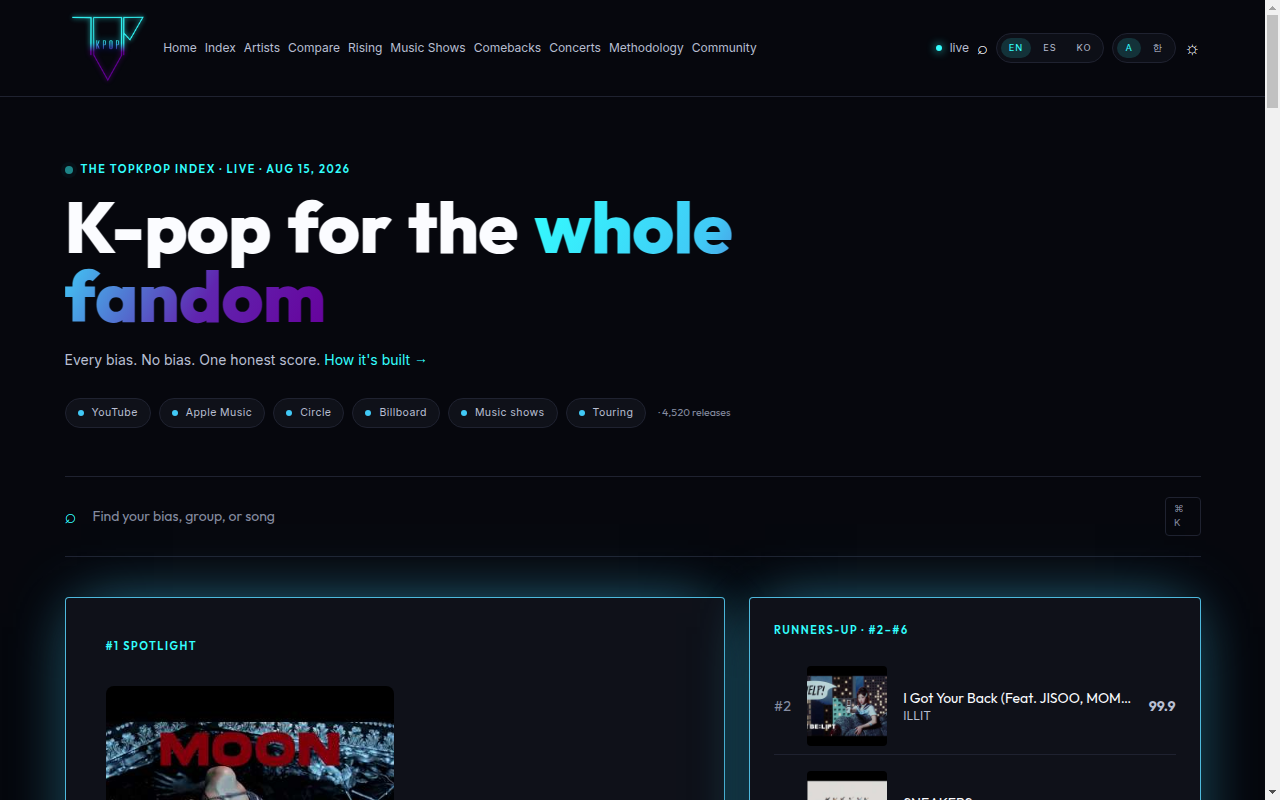Follow the "How it's built →" link
The height and width of the screenshot is (800, 1280).
376,360
